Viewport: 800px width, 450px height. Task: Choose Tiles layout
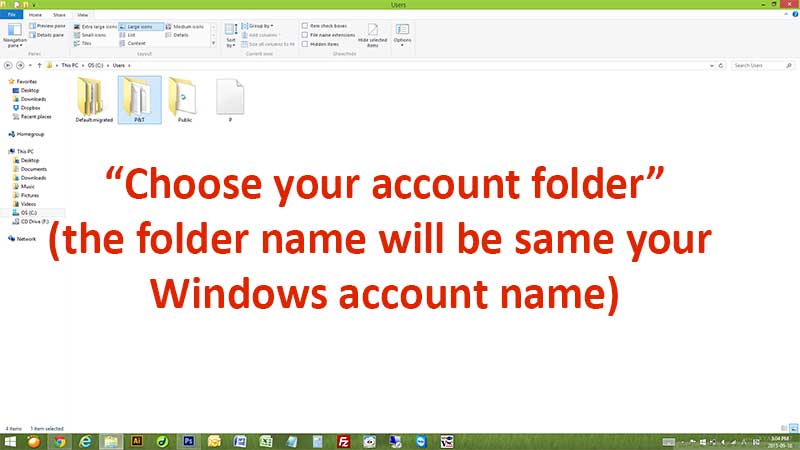click(x=83, y=43)
